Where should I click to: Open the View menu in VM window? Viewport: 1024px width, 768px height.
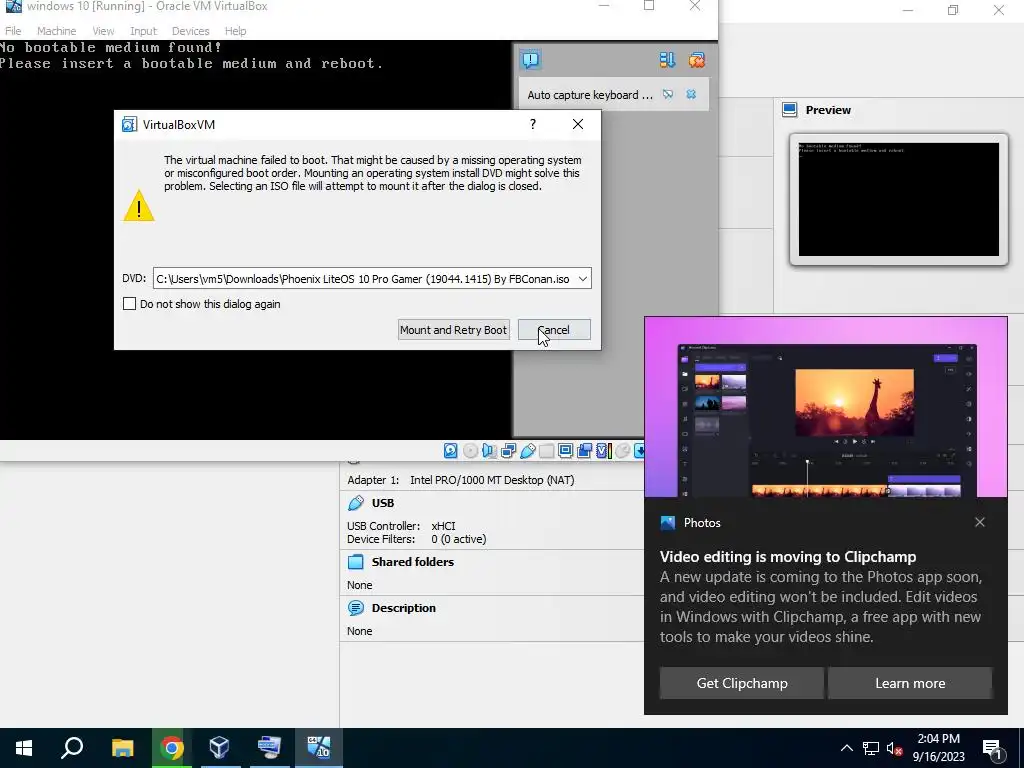point(103,31)
